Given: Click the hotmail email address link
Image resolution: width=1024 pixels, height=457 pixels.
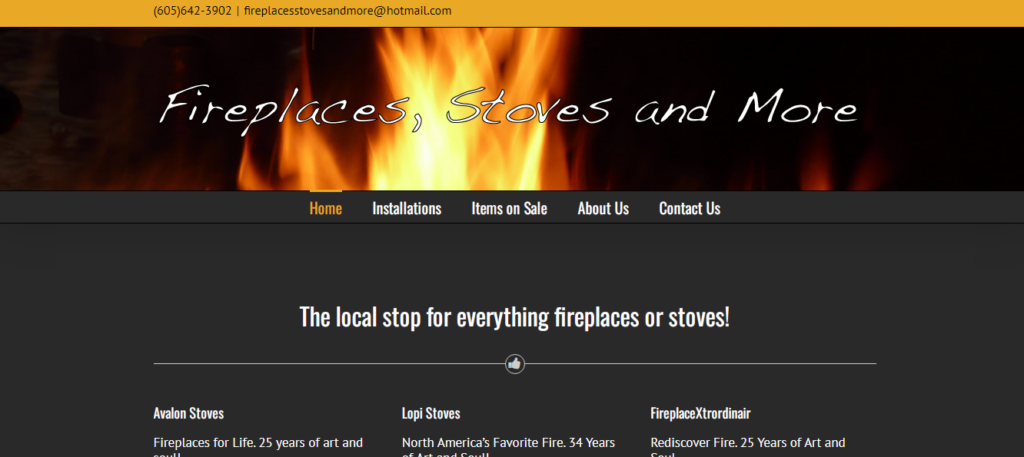Looking at the screenshot, I should pos(347,11).
